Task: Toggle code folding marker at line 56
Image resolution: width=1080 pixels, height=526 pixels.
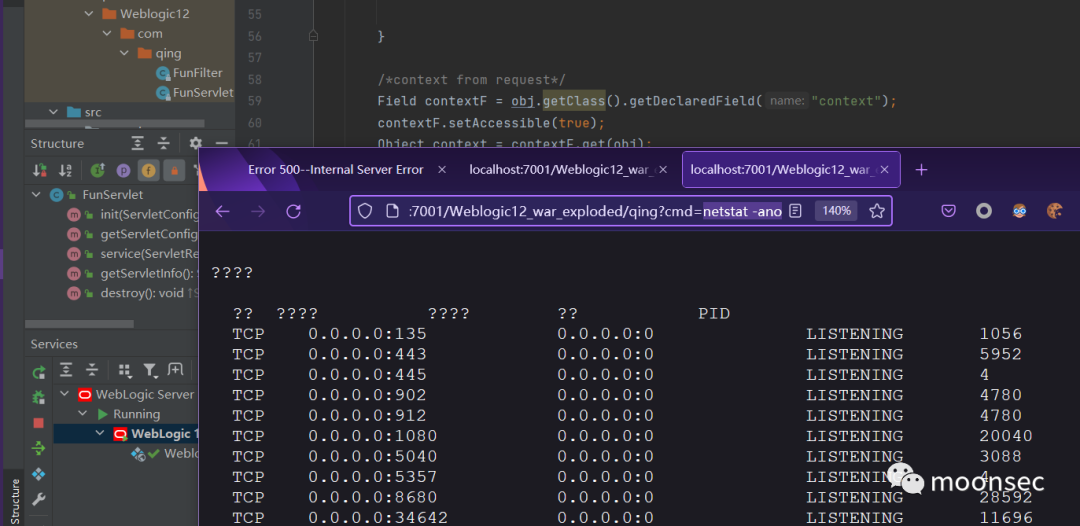Action: point(313,36)
